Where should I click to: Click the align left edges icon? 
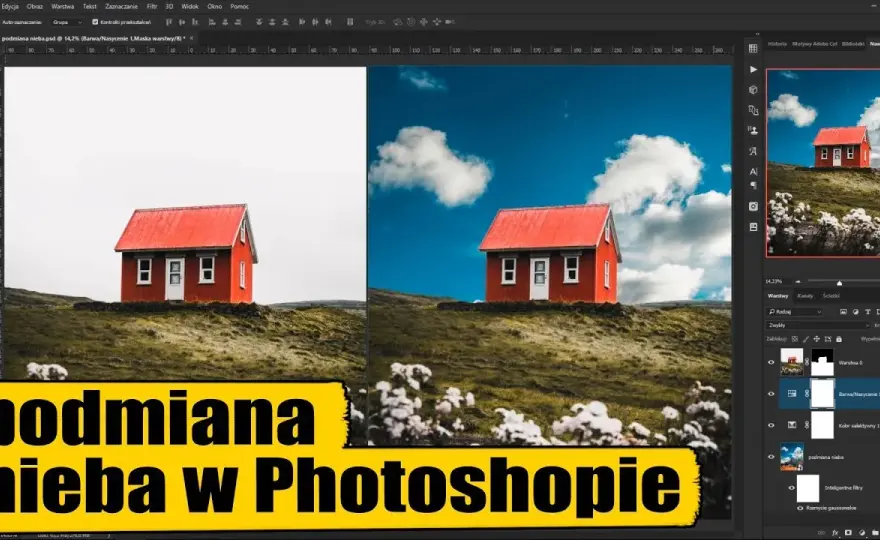click(x=212, y=22)
